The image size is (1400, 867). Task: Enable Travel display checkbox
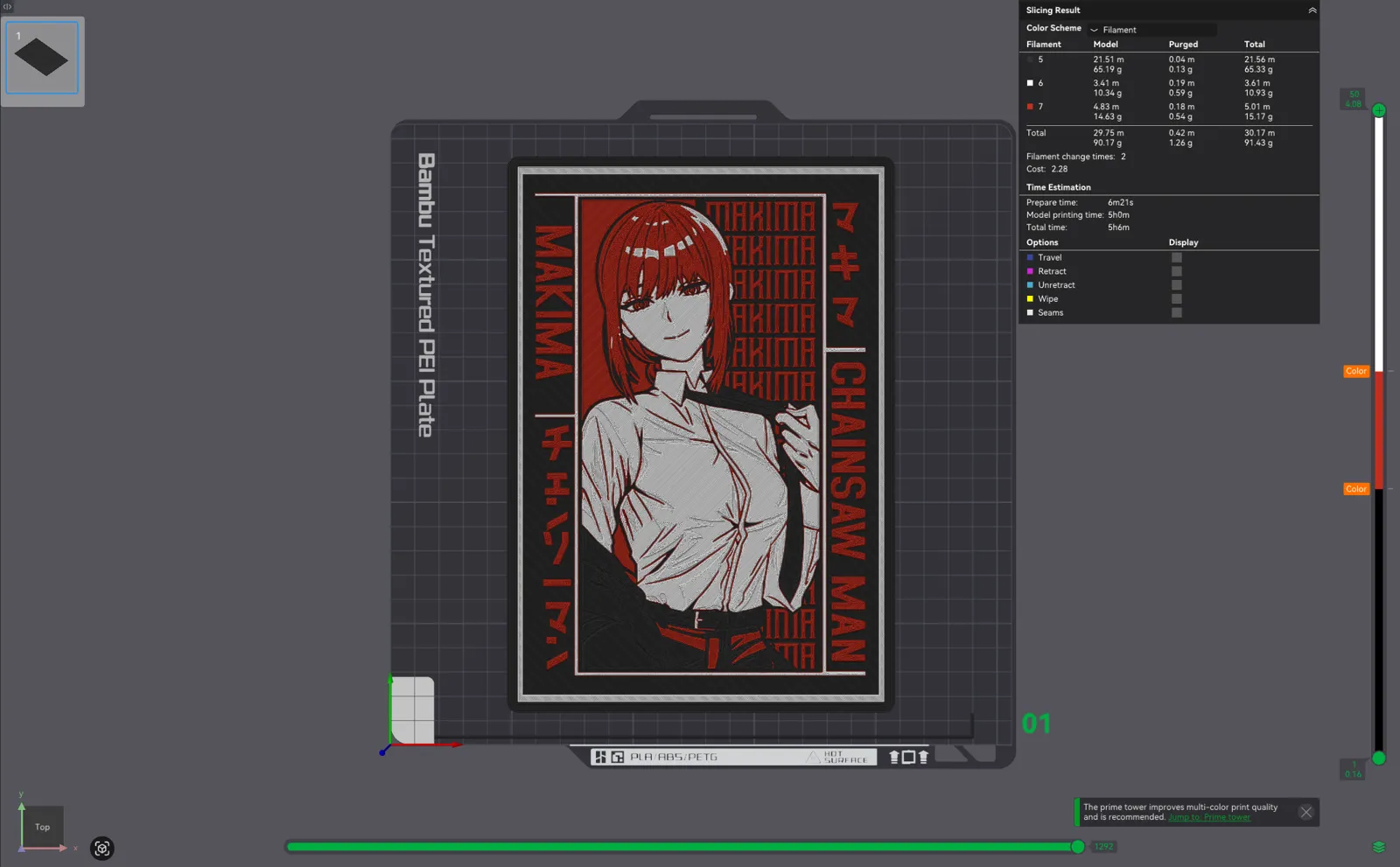coord(1177,258)
